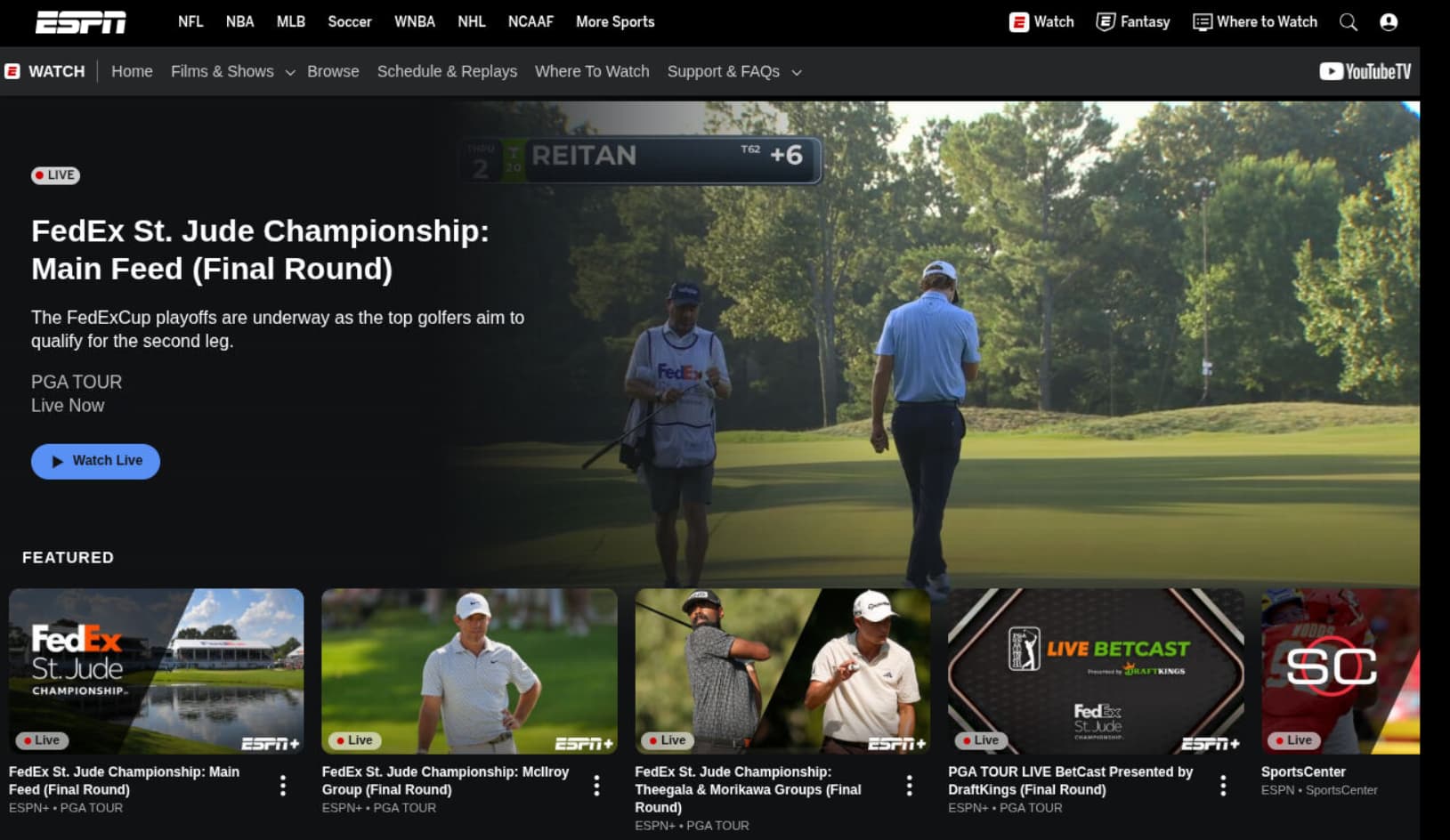Open Fantasy from the top bar
Viewport: 1450px width, 840px height.
pyautogui.click(x=1133, y=22)
